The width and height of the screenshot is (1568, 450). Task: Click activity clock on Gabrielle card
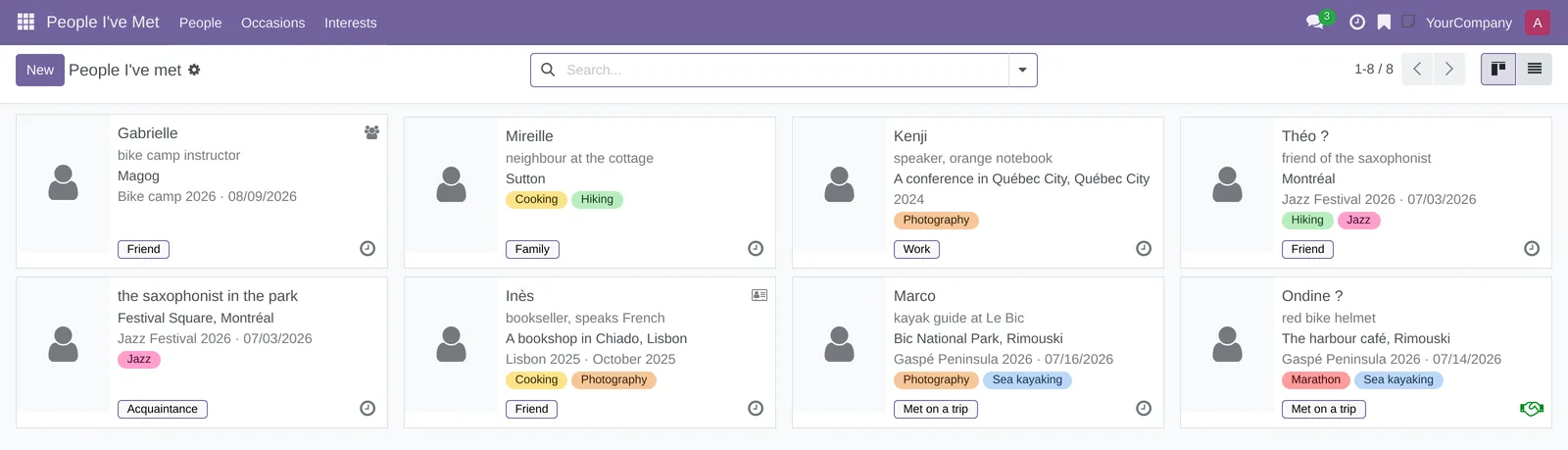367,249
